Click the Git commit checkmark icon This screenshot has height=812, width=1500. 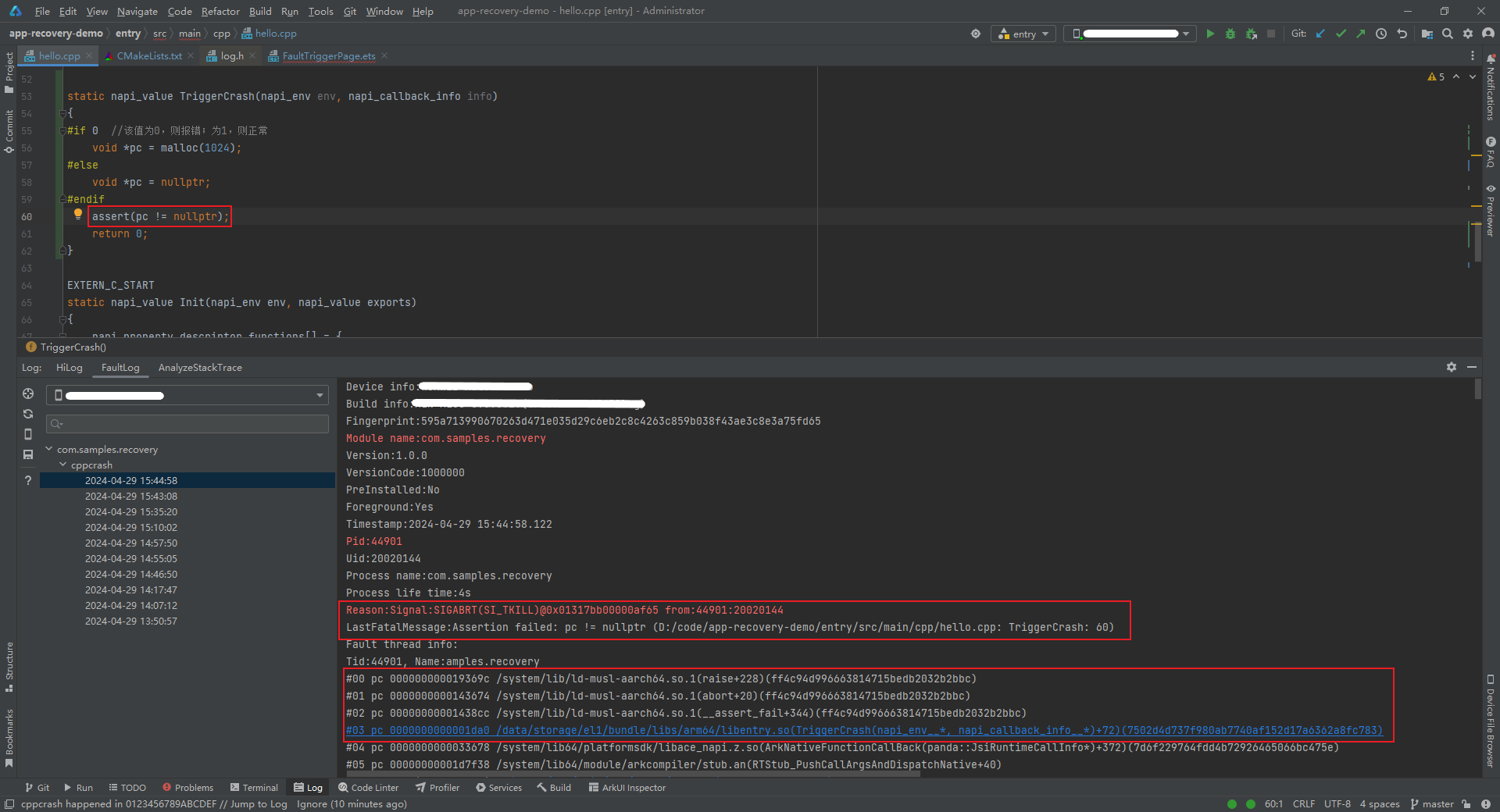[x=1341, y=34]
